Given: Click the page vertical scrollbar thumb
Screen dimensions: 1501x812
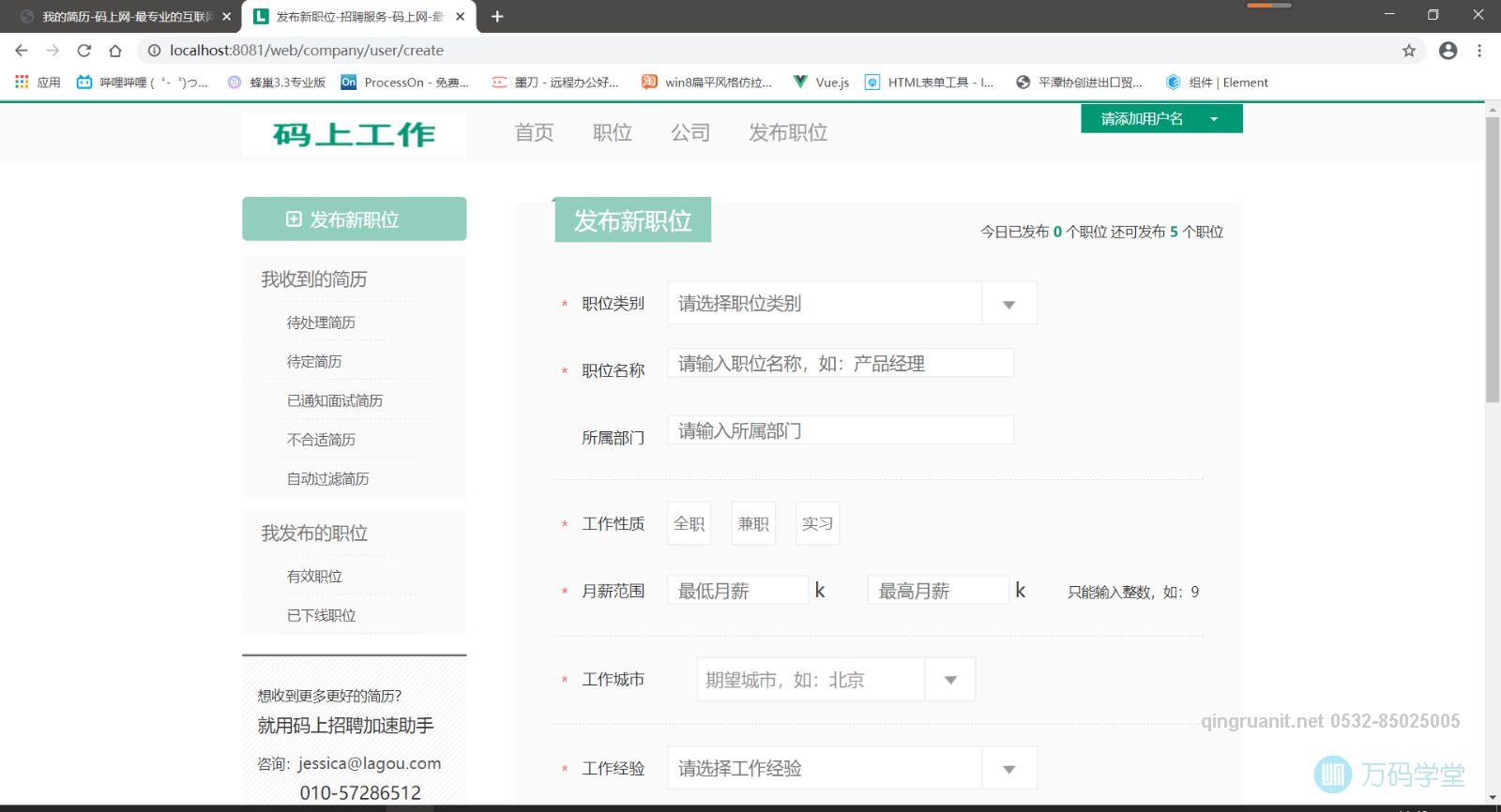Looking at the screenshot, I should pyautogui.click(x=1493, y=261).
